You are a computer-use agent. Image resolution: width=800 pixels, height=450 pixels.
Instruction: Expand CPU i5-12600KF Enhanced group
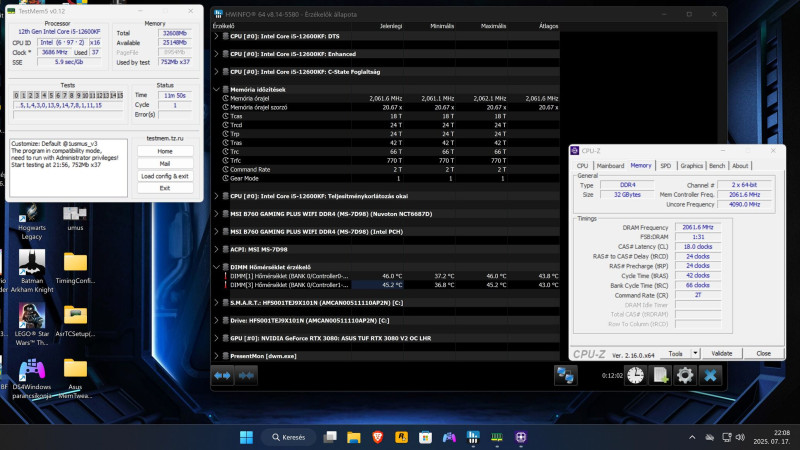pyautogui.click(x=216, y=54)
